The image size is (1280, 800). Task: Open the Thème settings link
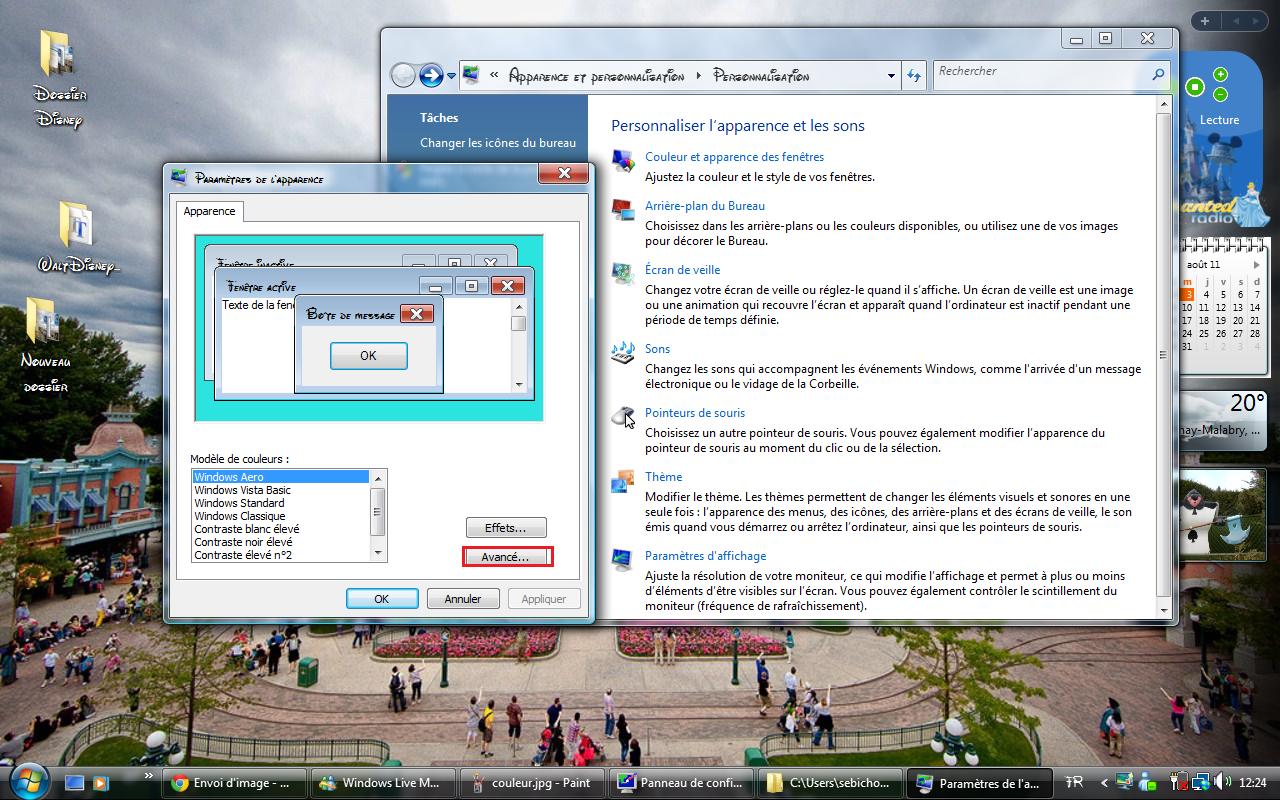pos(663,477)
